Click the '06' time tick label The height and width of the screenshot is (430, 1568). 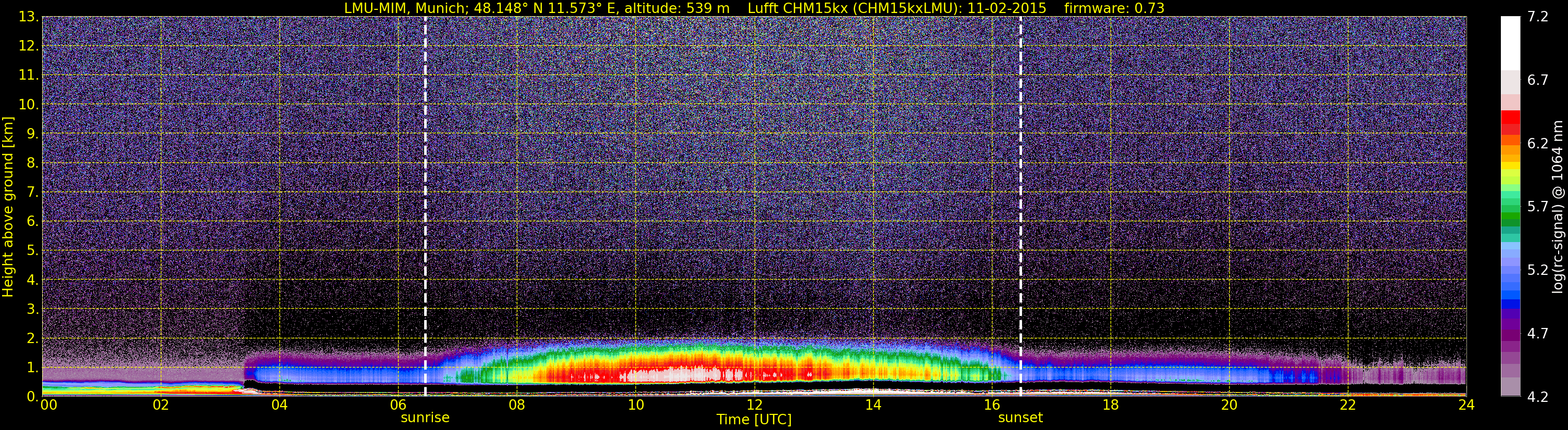point(398,405)
